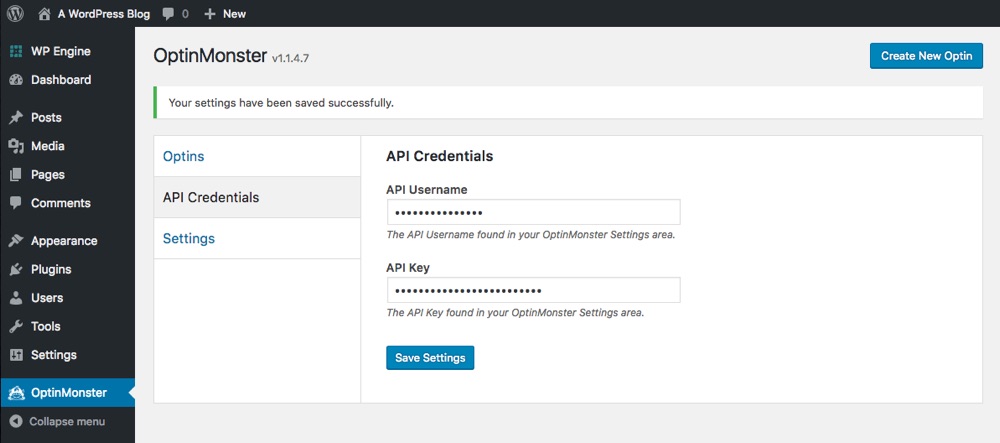Click the Users person icon
Viewport: 1000px width, 443px height.
tap(16, 298)
